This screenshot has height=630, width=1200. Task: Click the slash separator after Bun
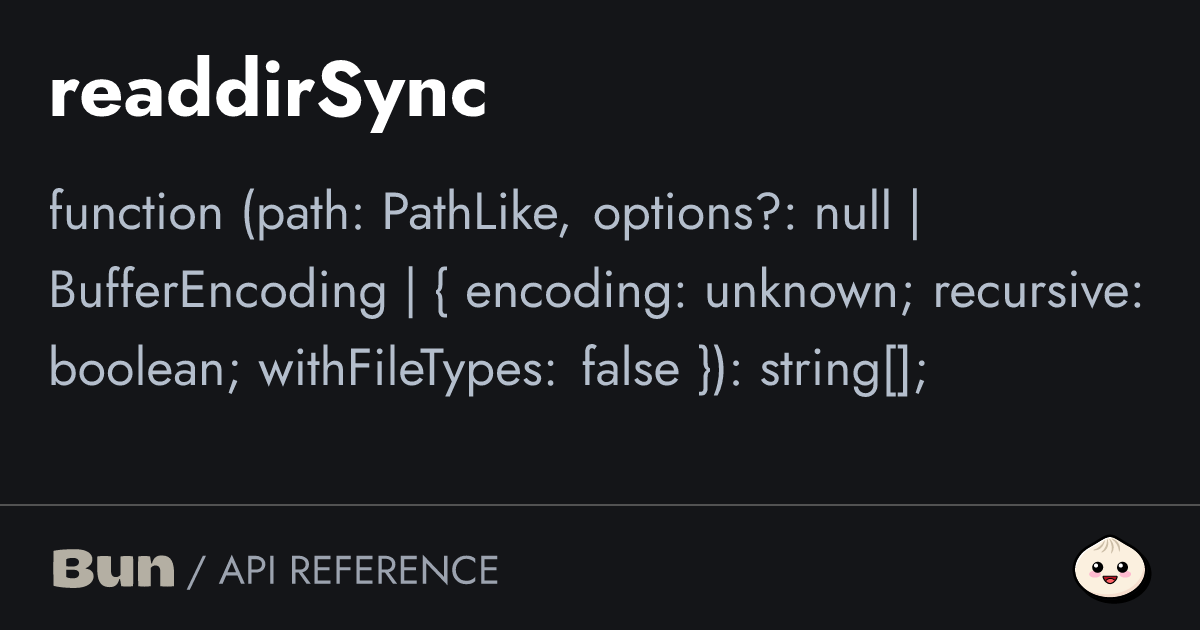(x=196, y=571)
